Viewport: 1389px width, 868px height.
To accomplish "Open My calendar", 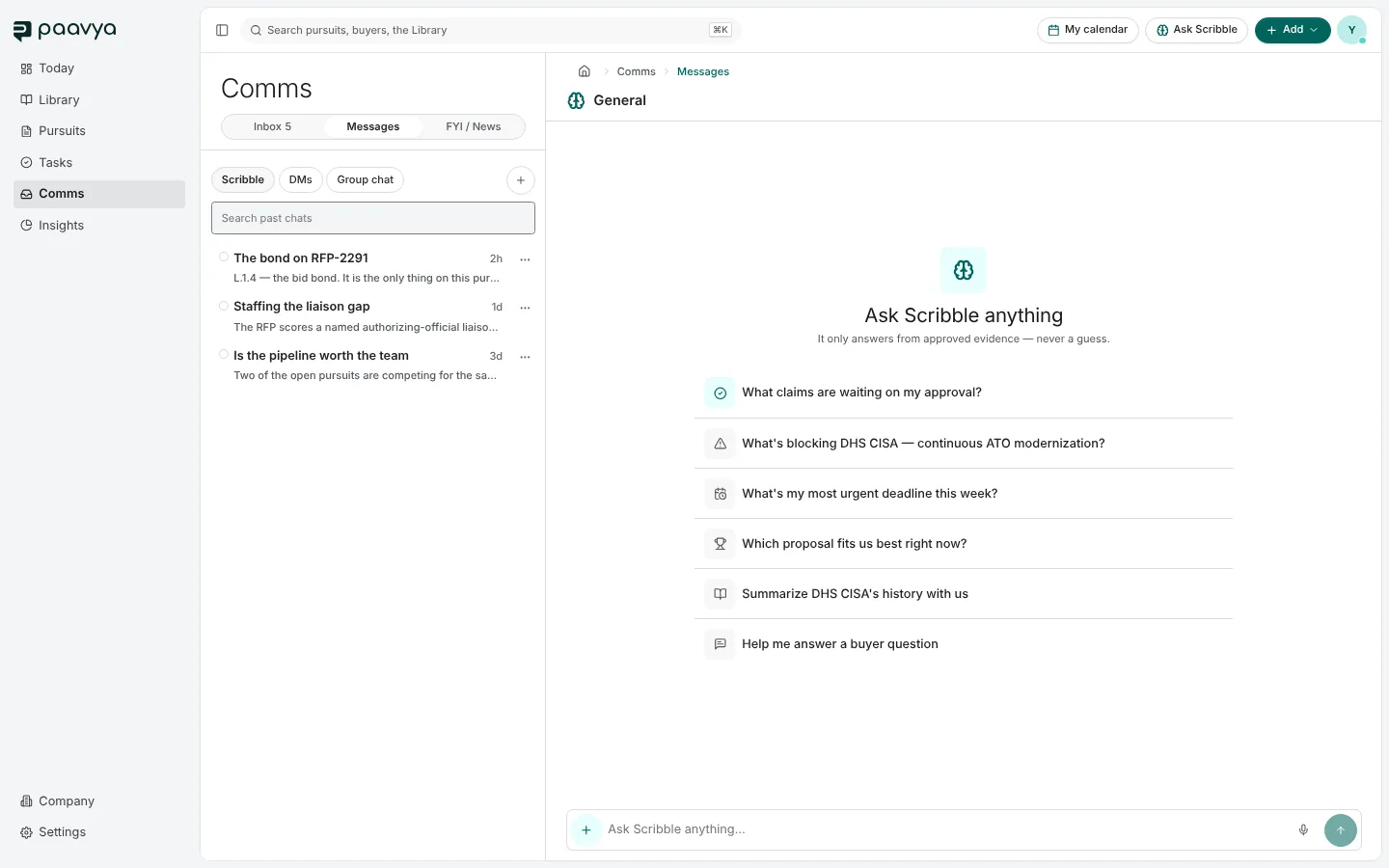I will pyautogui.click(x=1088, y=30).
